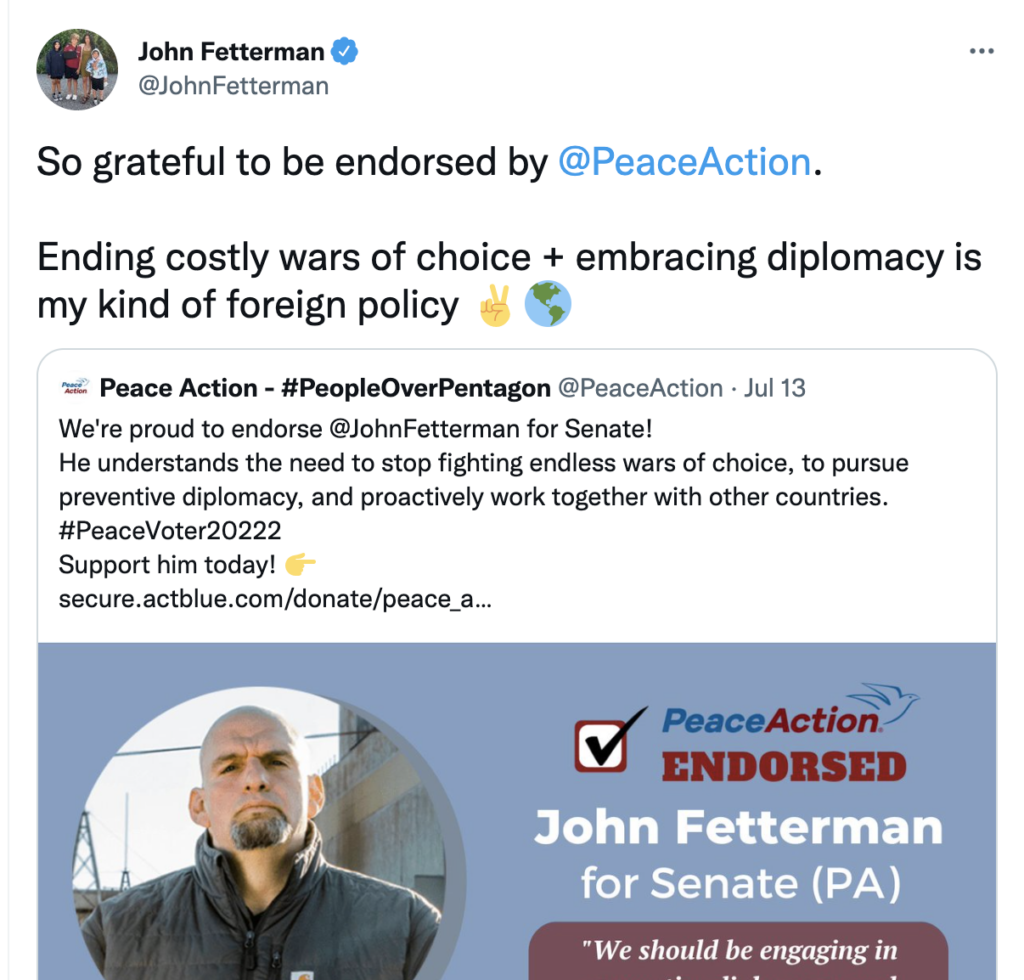
Task: Open the secure.actblue.com donation link
Action: (x=274, y=600)
